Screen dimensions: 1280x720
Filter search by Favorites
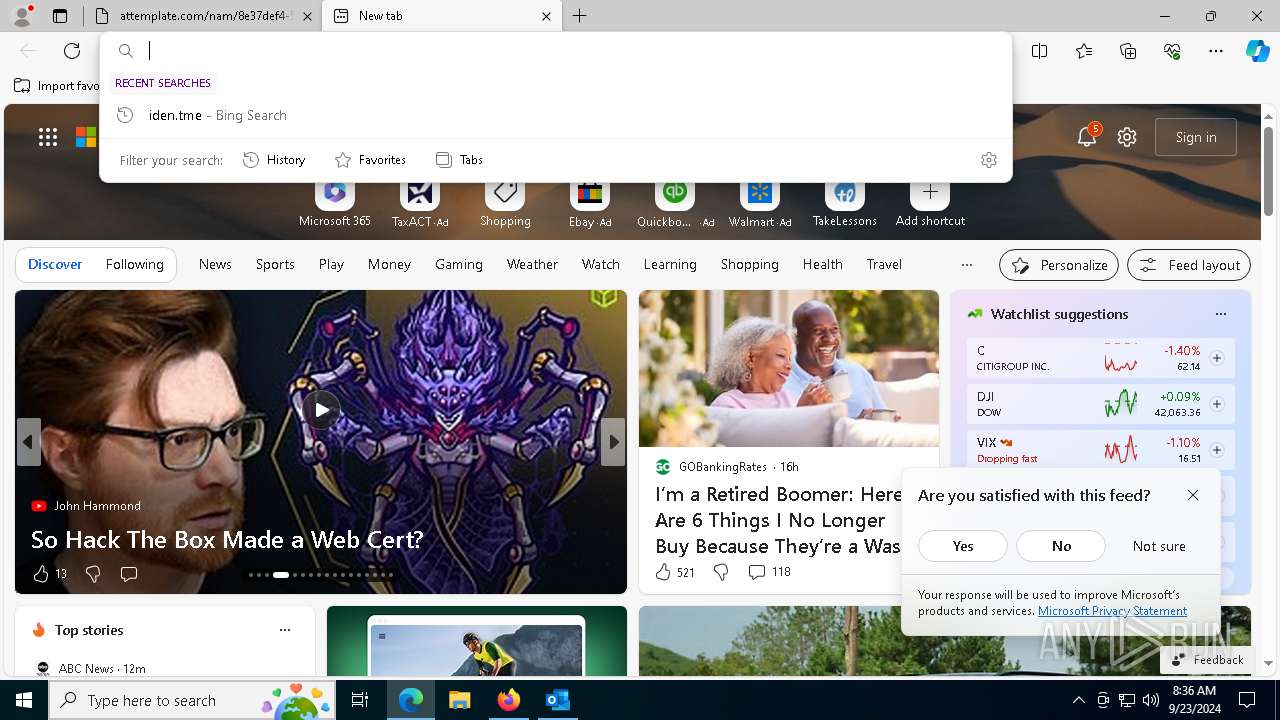[x=370, y=160]
